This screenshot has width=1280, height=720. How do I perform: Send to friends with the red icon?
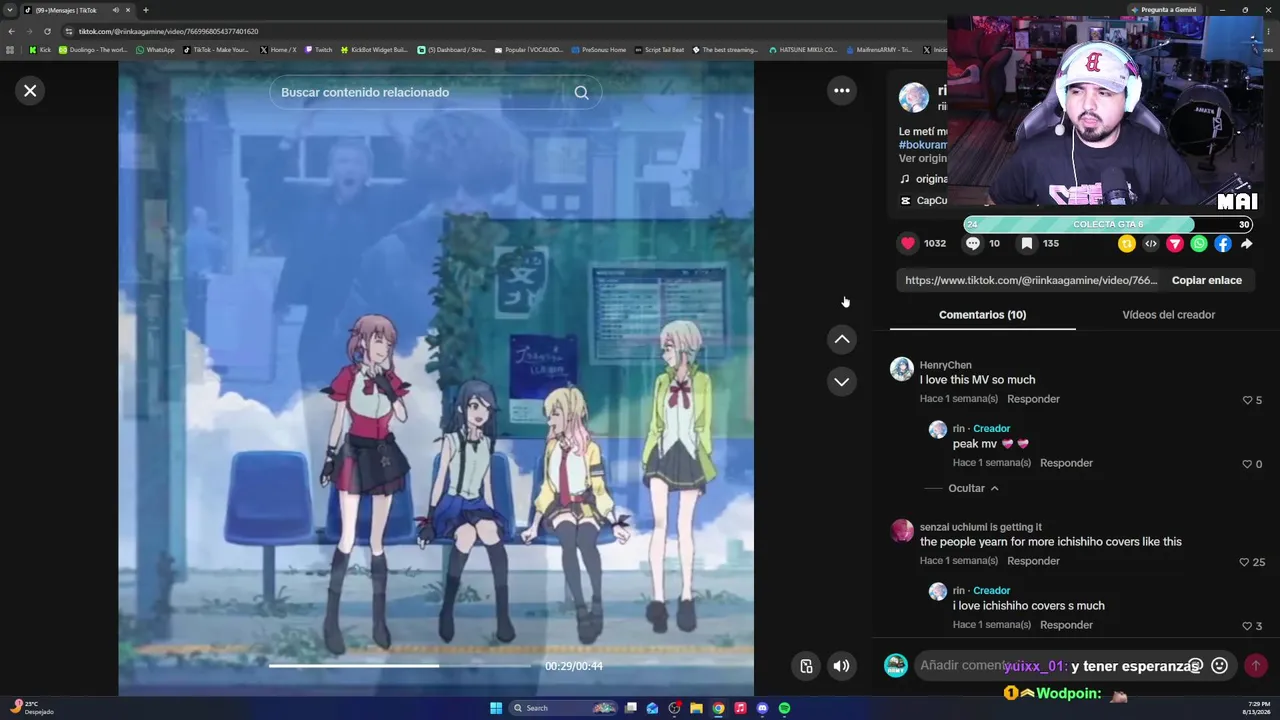pos(1175,244)
